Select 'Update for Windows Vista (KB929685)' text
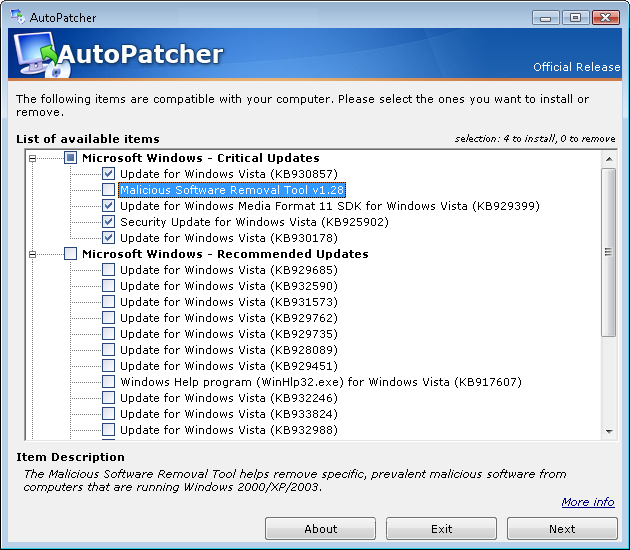The image size is (630, 550). (x=229, y=270)
